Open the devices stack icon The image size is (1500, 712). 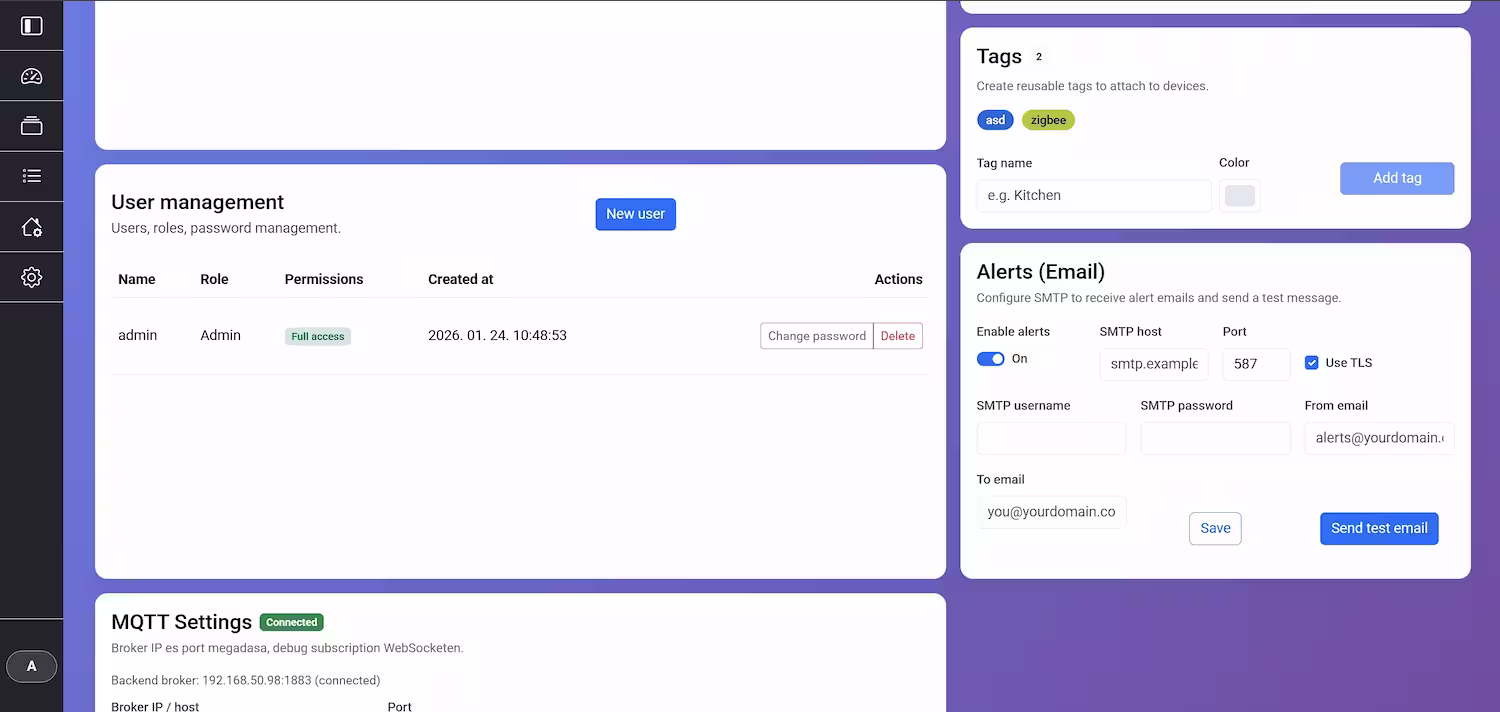[32, 126]
